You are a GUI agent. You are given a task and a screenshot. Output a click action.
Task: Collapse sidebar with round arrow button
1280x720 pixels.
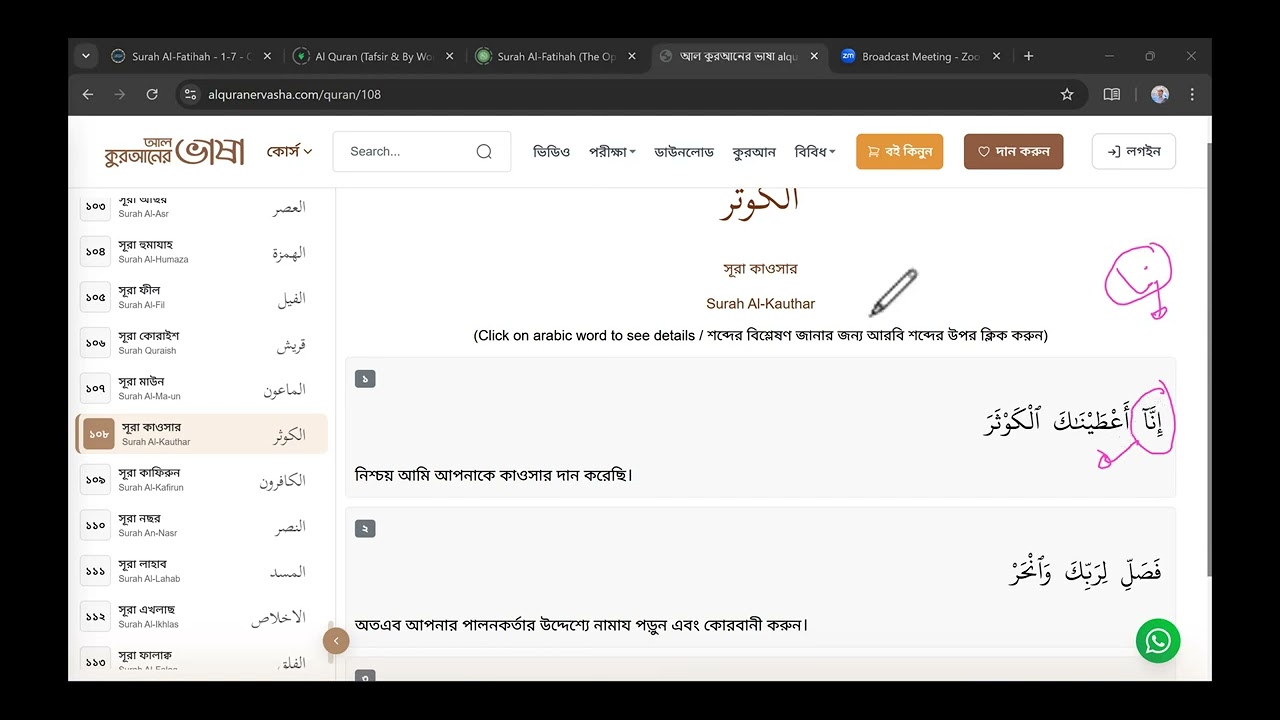pyautogui.click(x=336, y=641)
